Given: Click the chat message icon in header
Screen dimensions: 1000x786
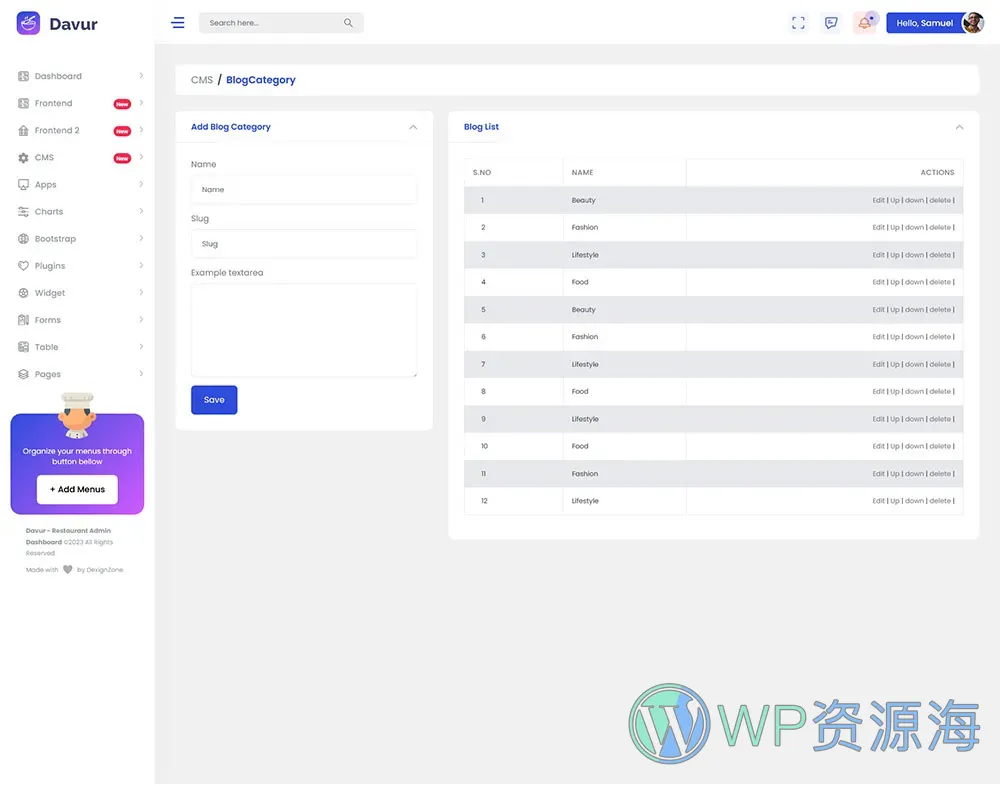Looking at the screenshot, I should [831, 22].
